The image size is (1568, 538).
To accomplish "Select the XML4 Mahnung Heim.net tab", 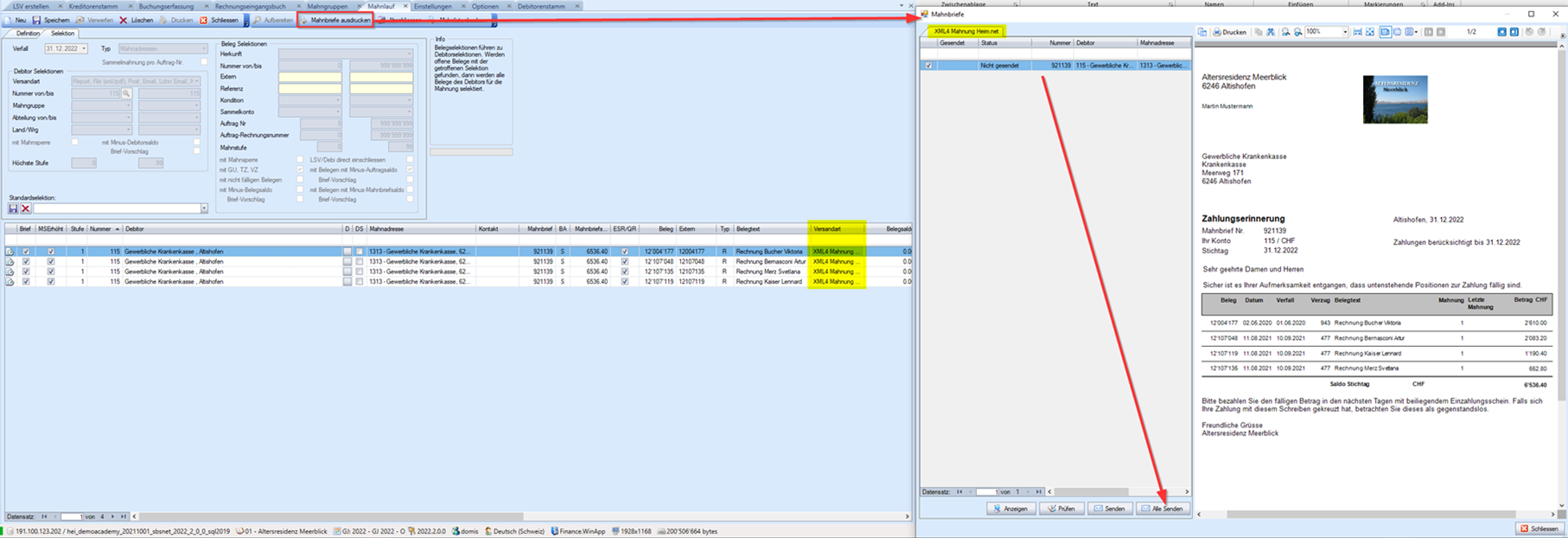I will click(966, 31).
